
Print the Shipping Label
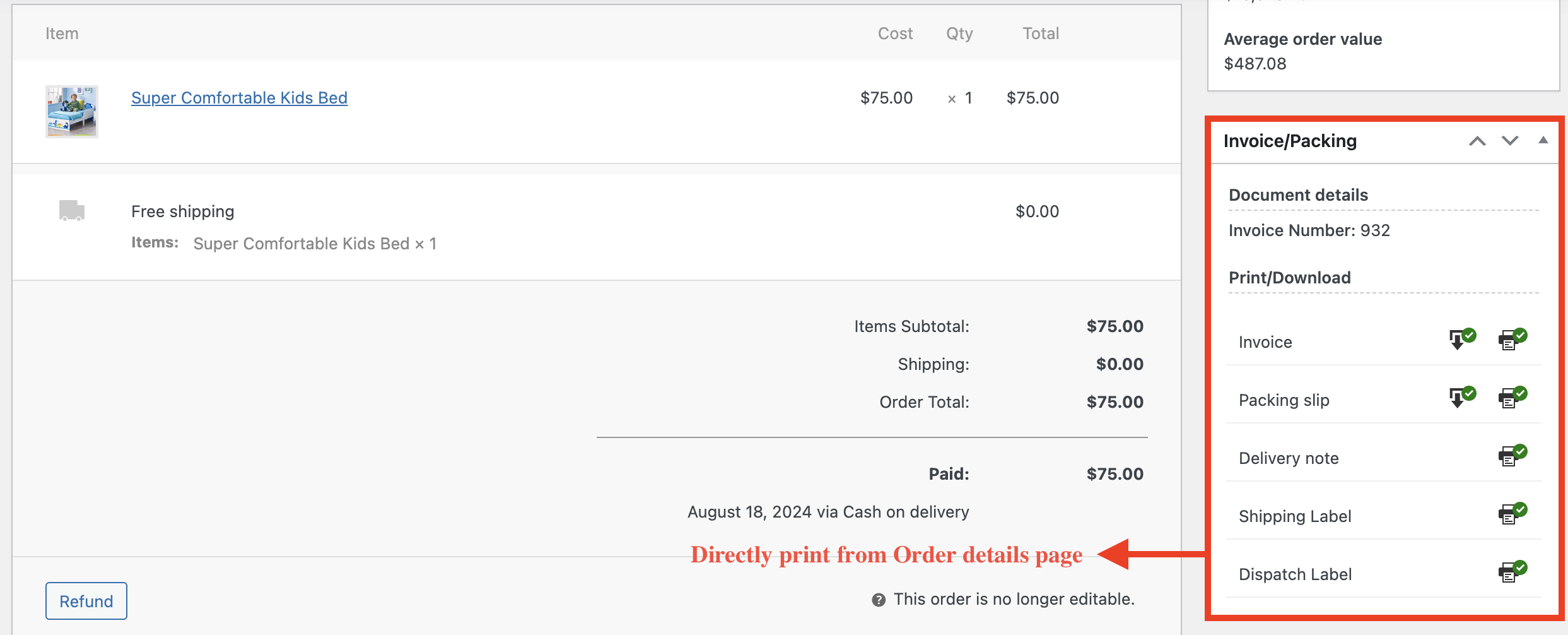point(1512,514)
